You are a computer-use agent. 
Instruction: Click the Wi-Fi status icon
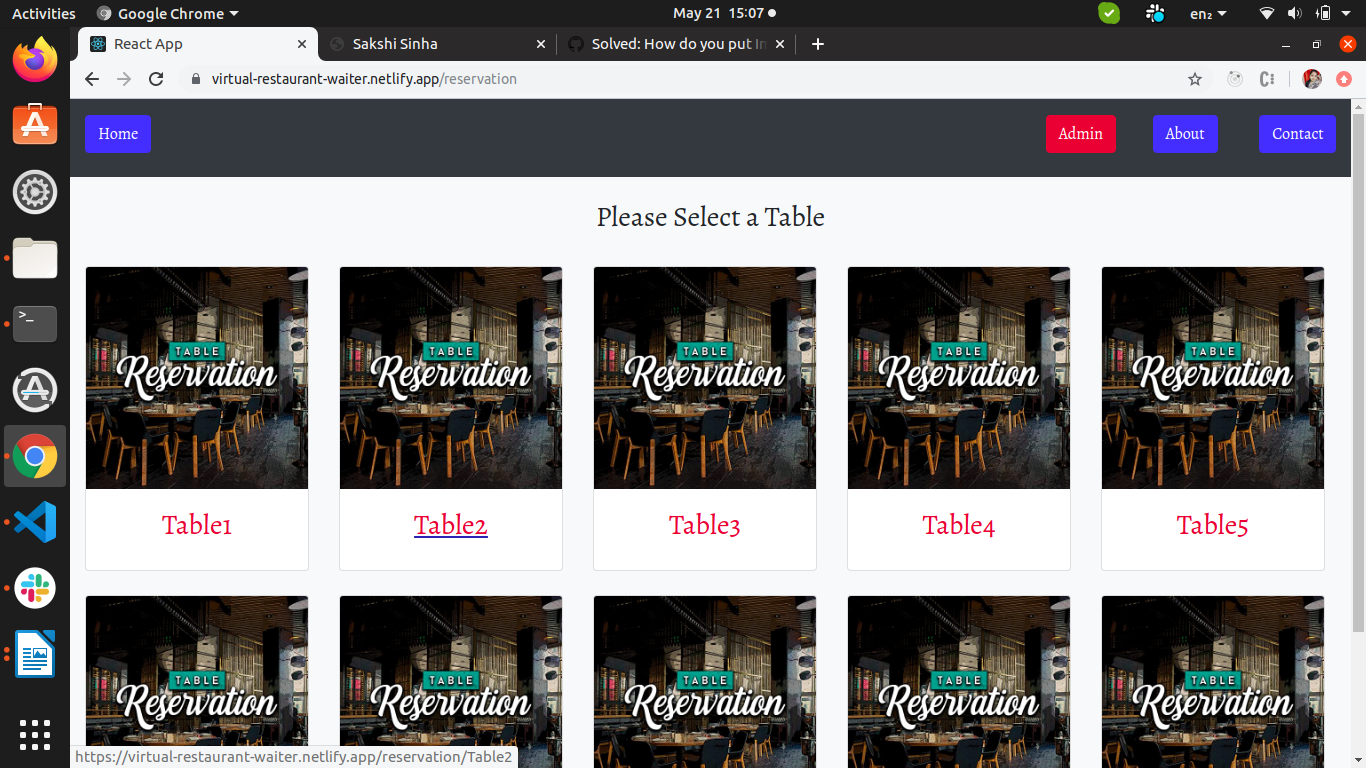coord(1267,13)
